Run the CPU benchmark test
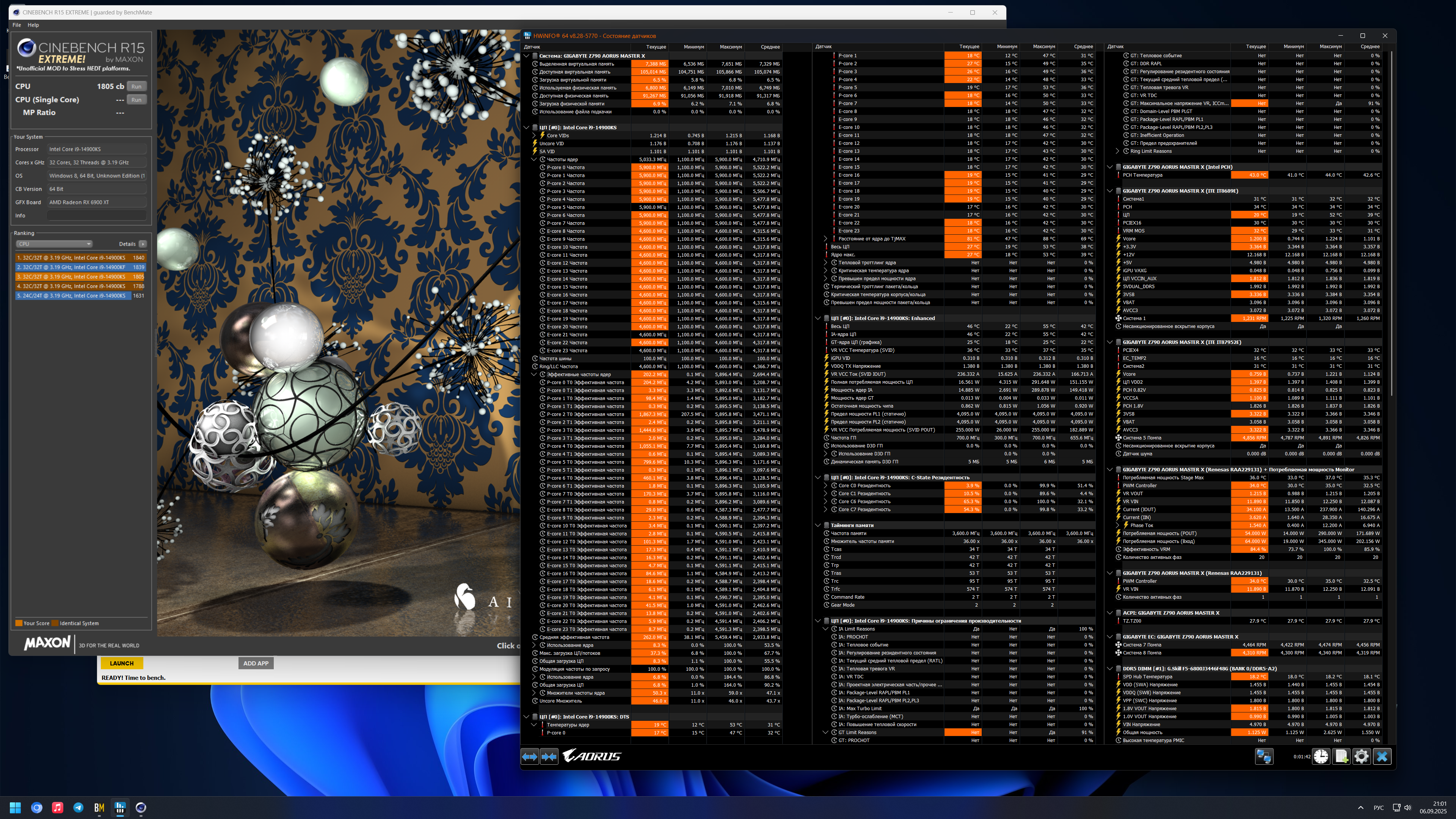Image resolution: width=1456 pixels, height=819 pixels. [136, 86]
